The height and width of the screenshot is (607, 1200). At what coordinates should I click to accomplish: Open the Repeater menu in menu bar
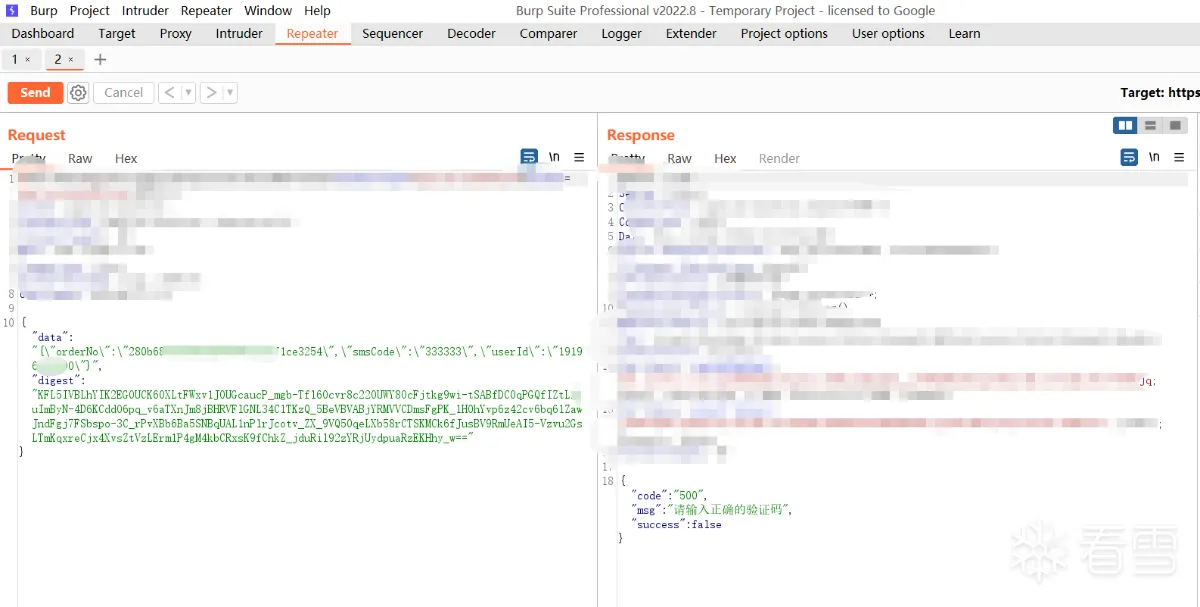tap(207, 11)
